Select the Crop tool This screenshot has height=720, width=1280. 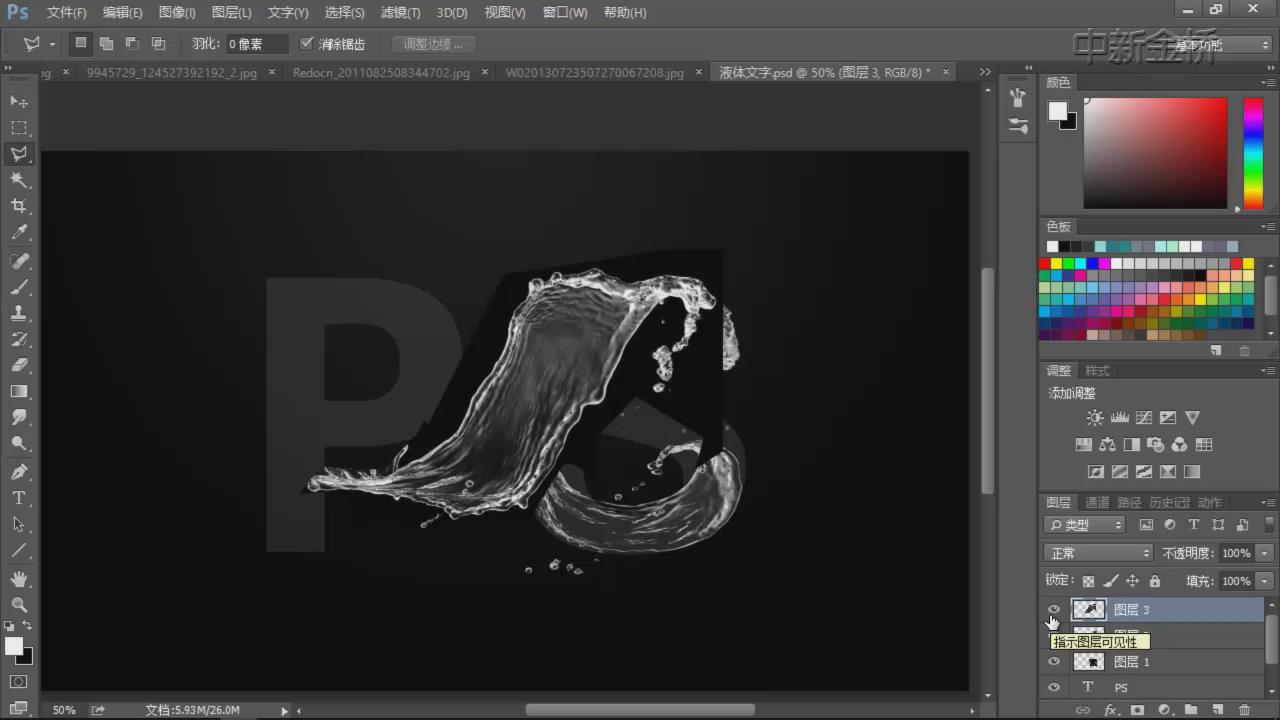19,206
